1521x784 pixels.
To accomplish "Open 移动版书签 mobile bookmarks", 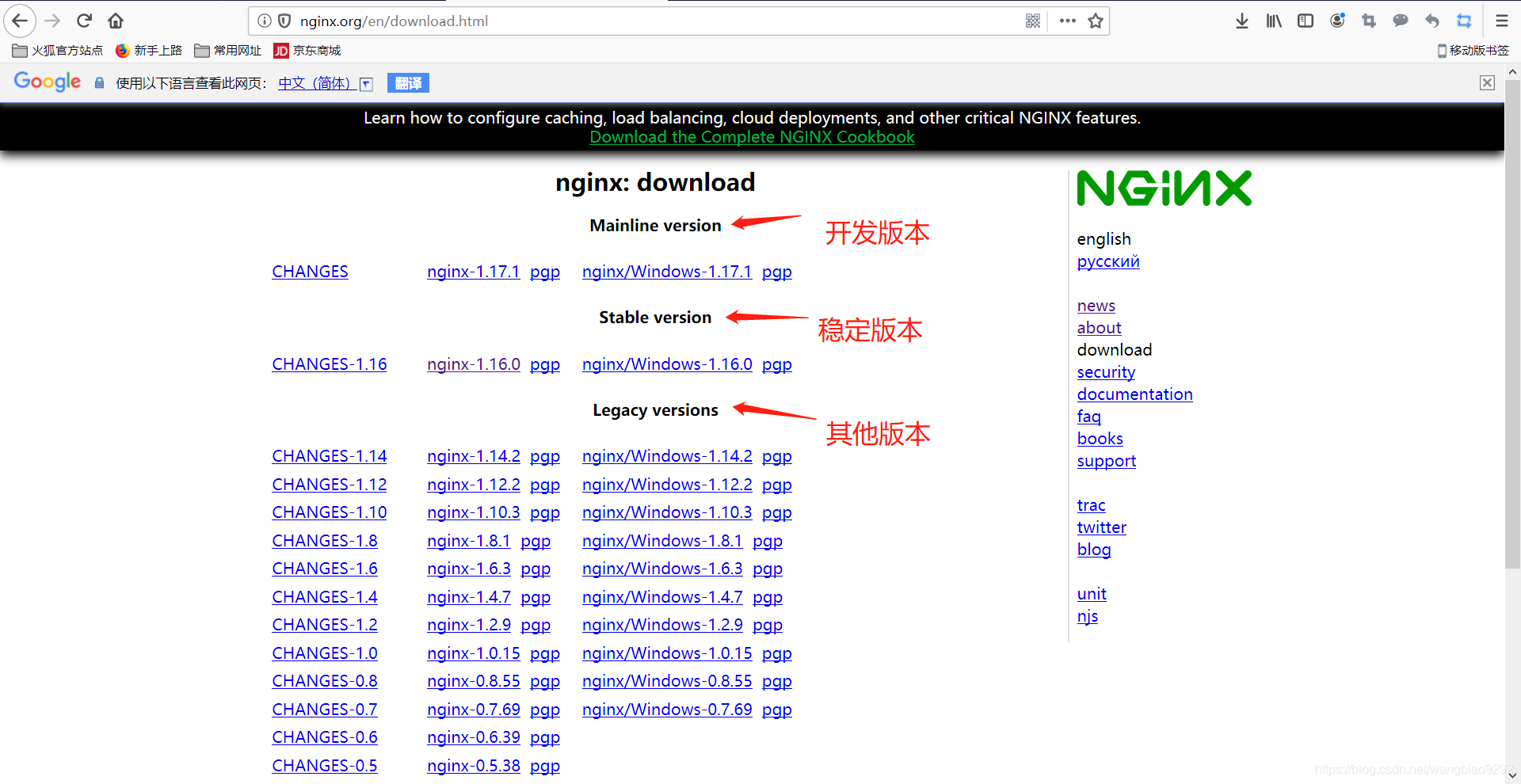I will click(1473, 51).
